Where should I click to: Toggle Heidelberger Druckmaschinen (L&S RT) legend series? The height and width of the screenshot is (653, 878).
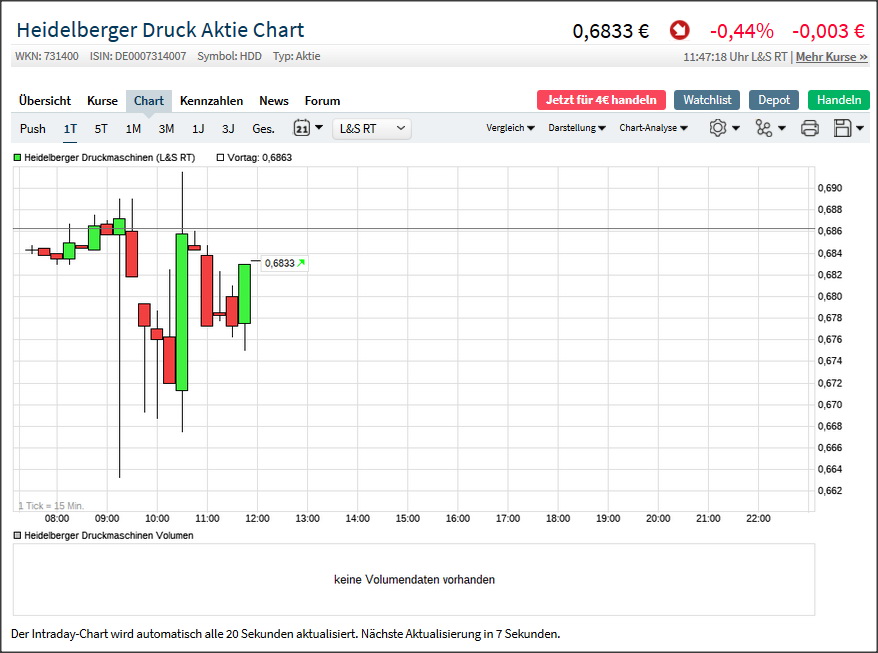pos(17,158)
